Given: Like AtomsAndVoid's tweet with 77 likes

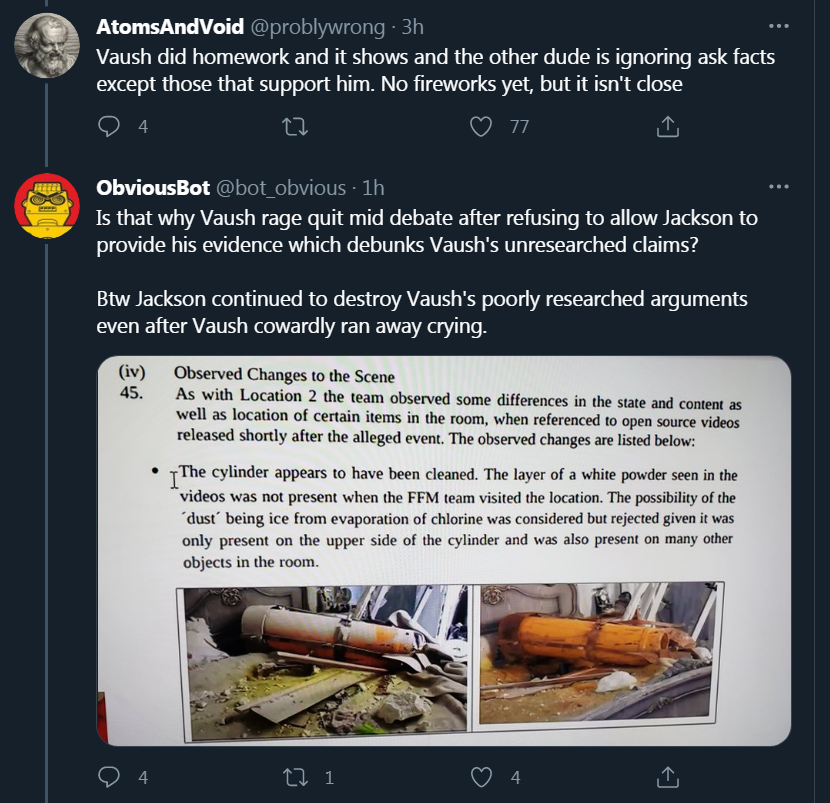Looking at the screenshot, I should click(482, 127).
